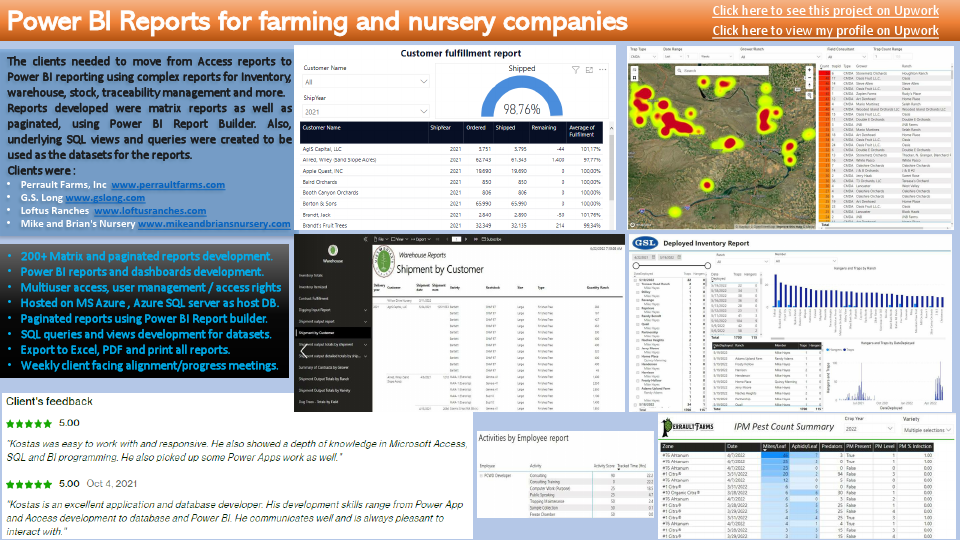Open www.loftusranches.com link

150,210
